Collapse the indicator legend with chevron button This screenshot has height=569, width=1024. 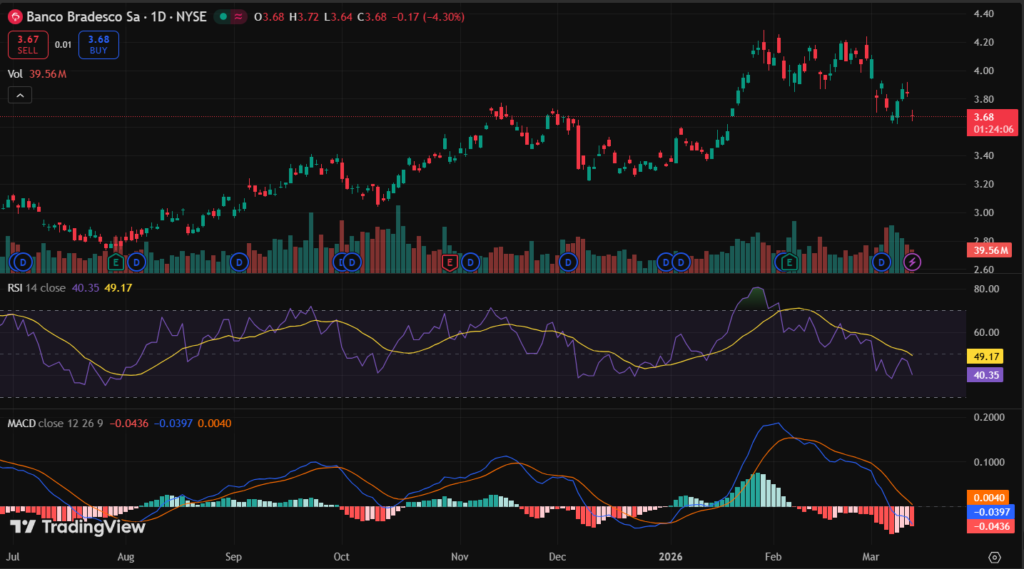pyautogui.click(x=19, y=95)
